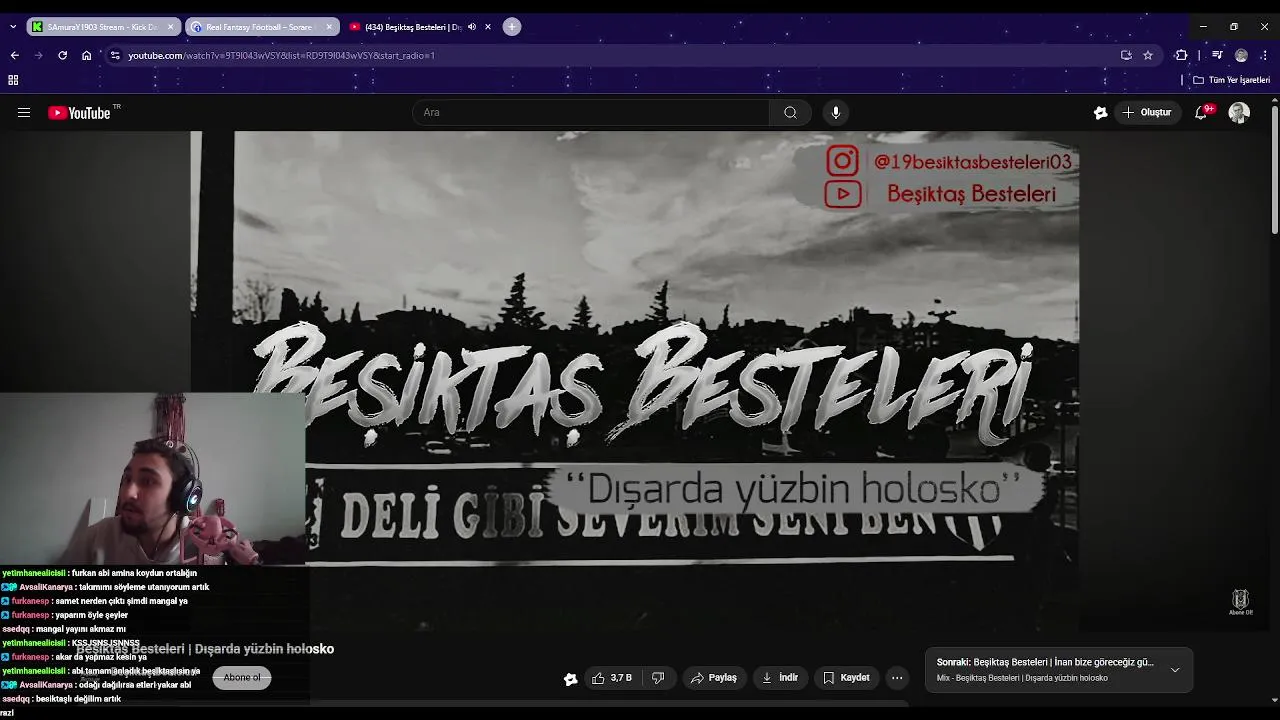Focus the YouTube Ara search field
Image resolution: width=1280 pixels, height=720 pixels.
[x=591, y=113]
